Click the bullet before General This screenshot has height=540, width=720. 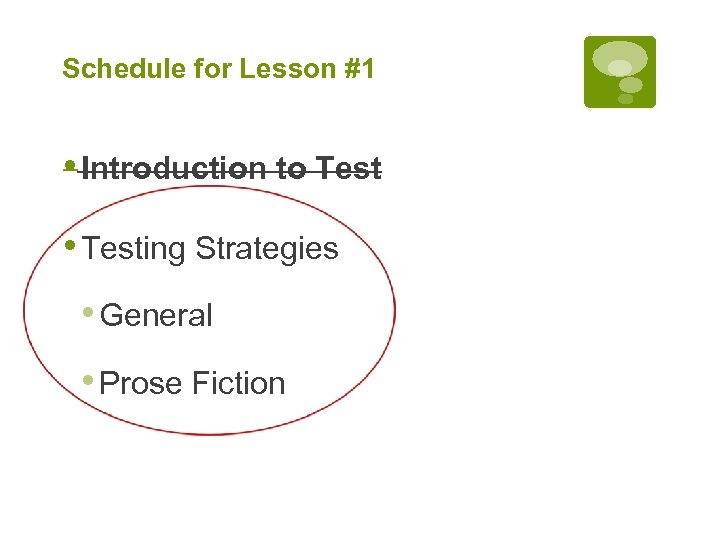(x=88, y=312)
